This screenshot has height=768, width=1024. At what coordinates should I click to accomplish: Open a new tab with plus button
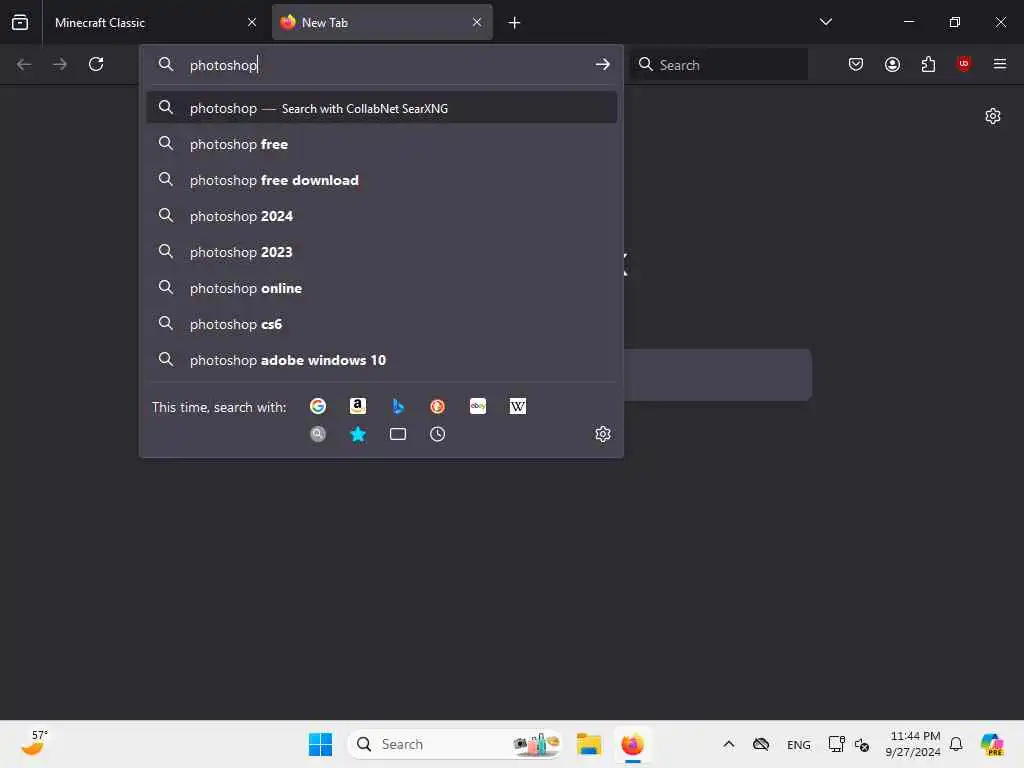(514, 23)
